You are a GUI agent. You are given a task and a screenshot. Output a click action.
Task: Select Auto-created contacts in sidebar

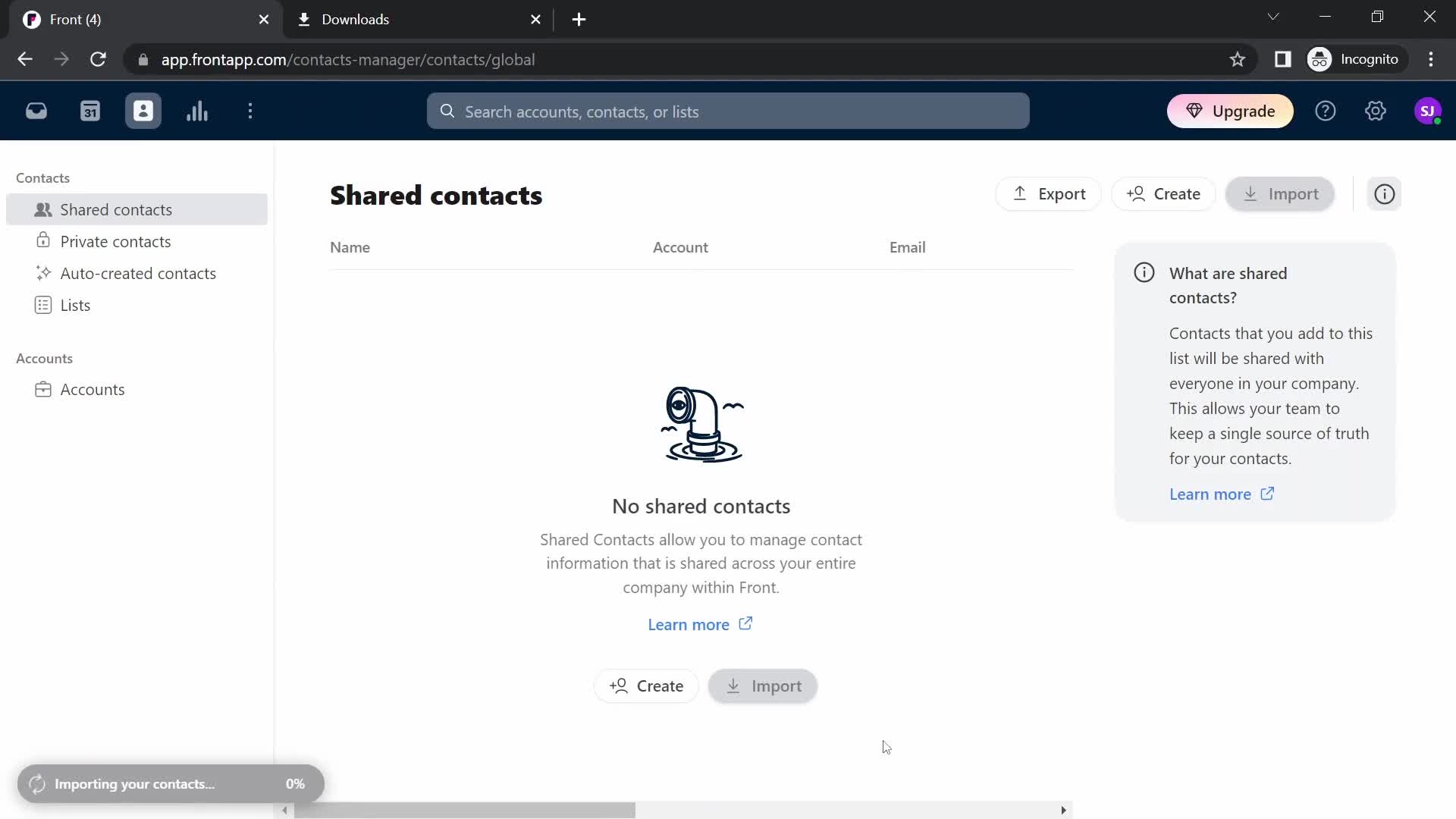tap(139, 272)
